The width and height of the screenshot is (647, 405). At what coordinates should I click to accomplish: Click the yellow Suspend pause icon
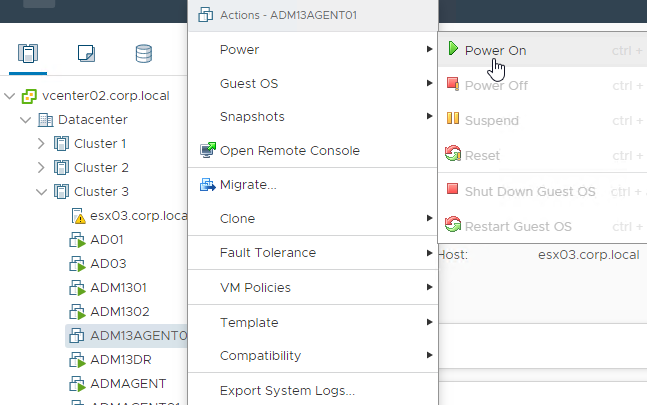click(x=453, y=118)
